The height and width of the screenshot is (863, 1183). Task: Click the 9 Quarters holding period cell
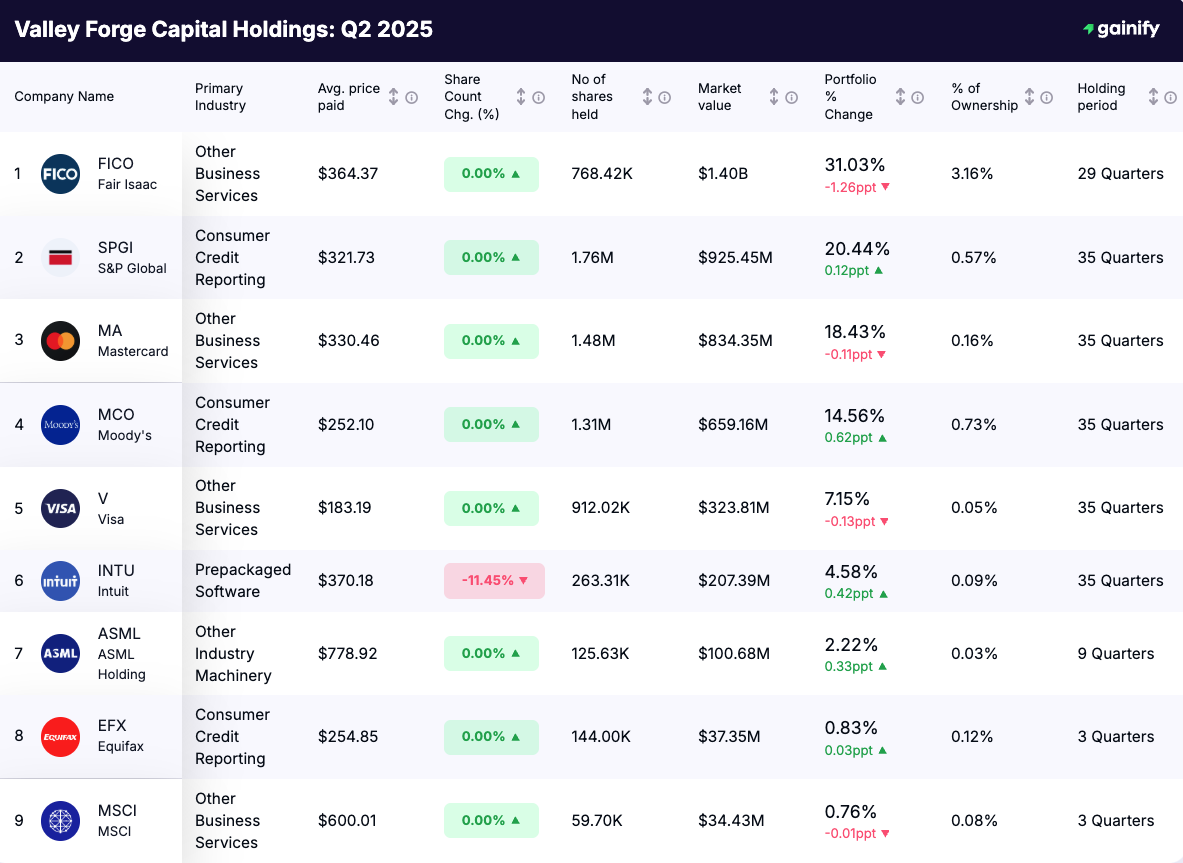pos(1116,653)
